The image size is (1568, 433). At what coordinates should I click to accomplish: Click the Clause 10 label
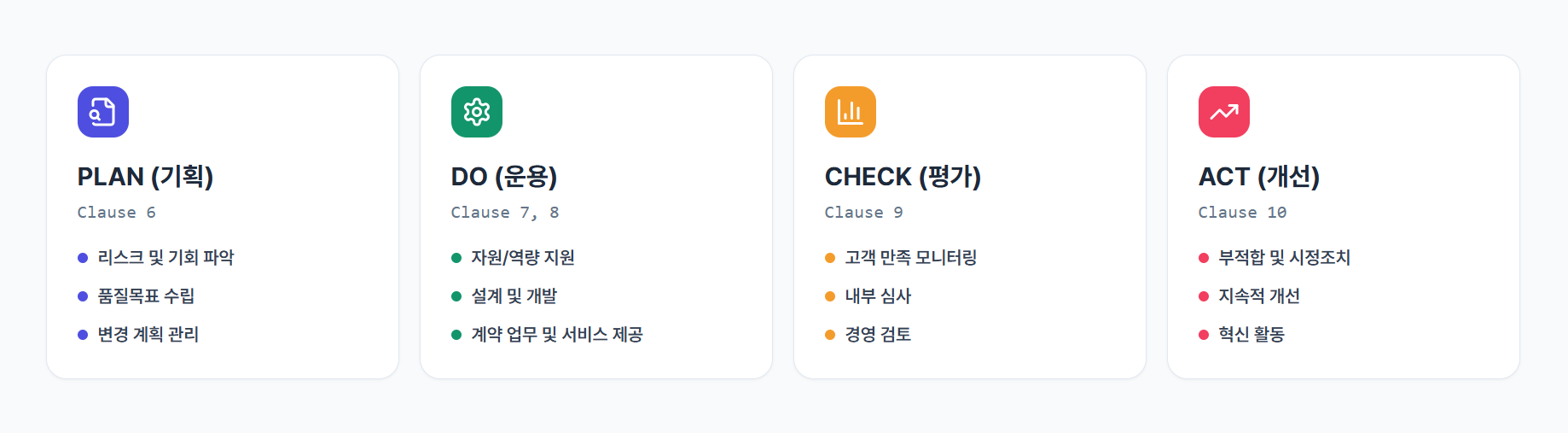1242,213
